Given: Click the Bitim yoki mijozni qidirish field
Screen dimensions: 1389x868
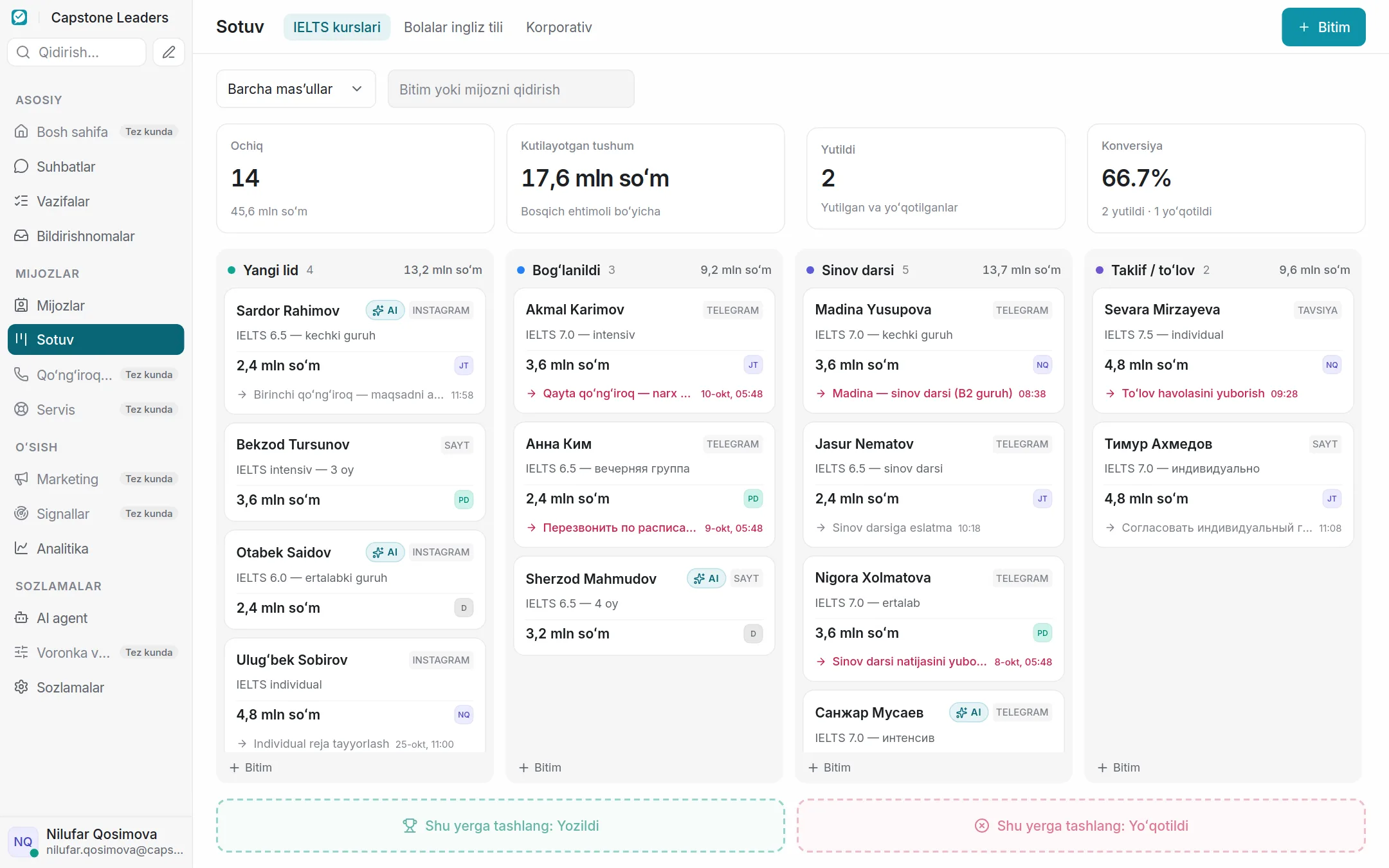Looking at the screenshot, I should [511, 89].
